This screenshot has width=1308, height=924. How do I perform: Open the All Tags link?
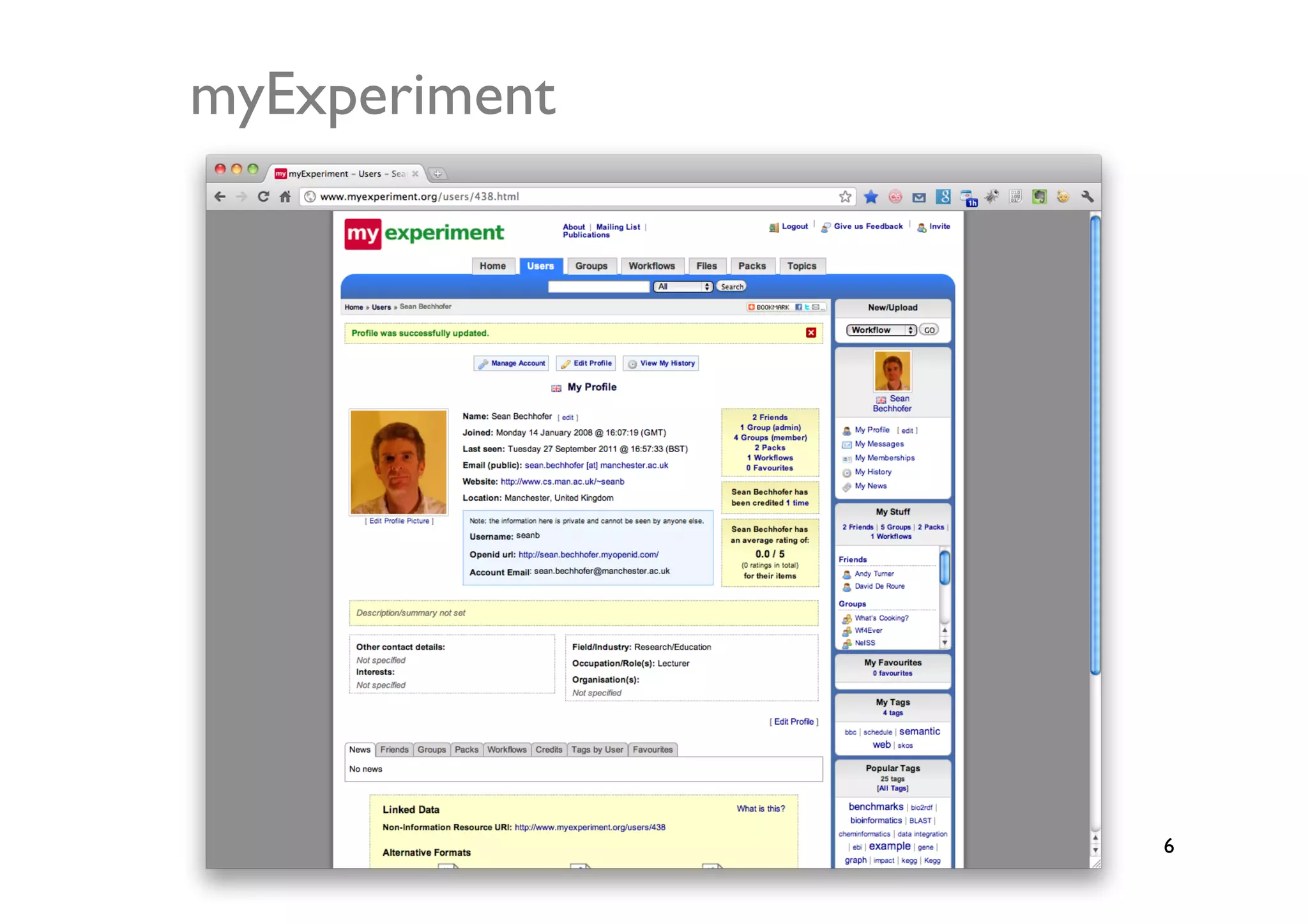pos(893,789)
